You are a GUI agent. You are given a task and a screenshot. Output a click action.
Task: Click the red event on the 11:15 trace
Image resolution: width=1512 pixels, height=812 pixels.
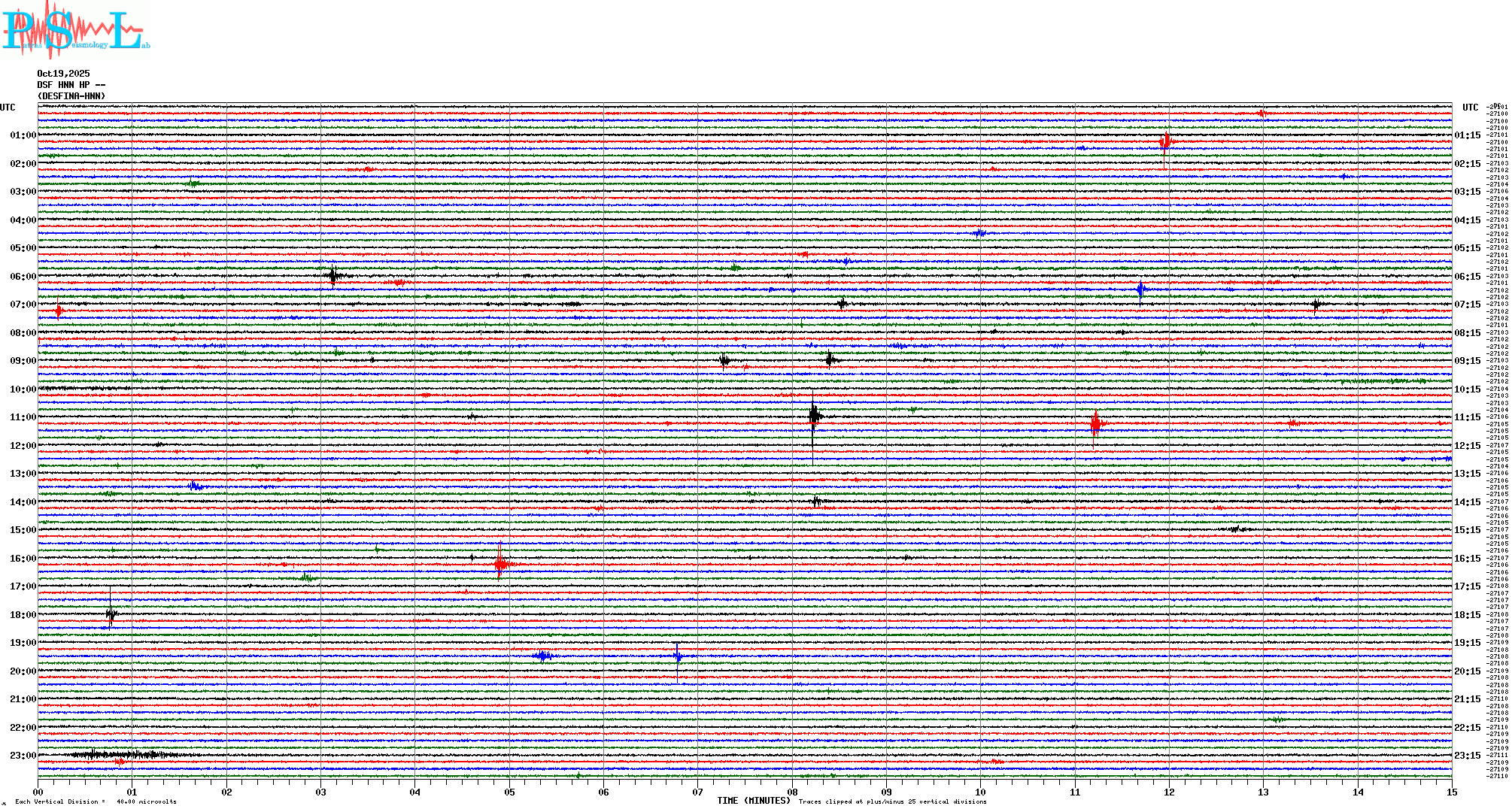point(1096,424)
